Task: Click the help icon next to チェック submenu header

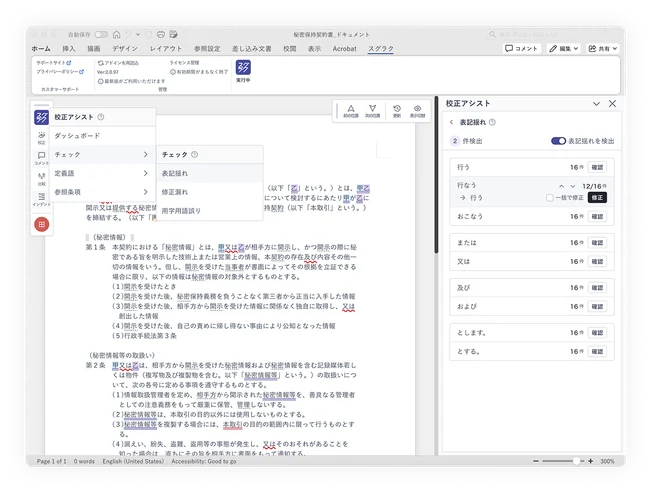Action: pyautogui.click(x=194, y=155)
